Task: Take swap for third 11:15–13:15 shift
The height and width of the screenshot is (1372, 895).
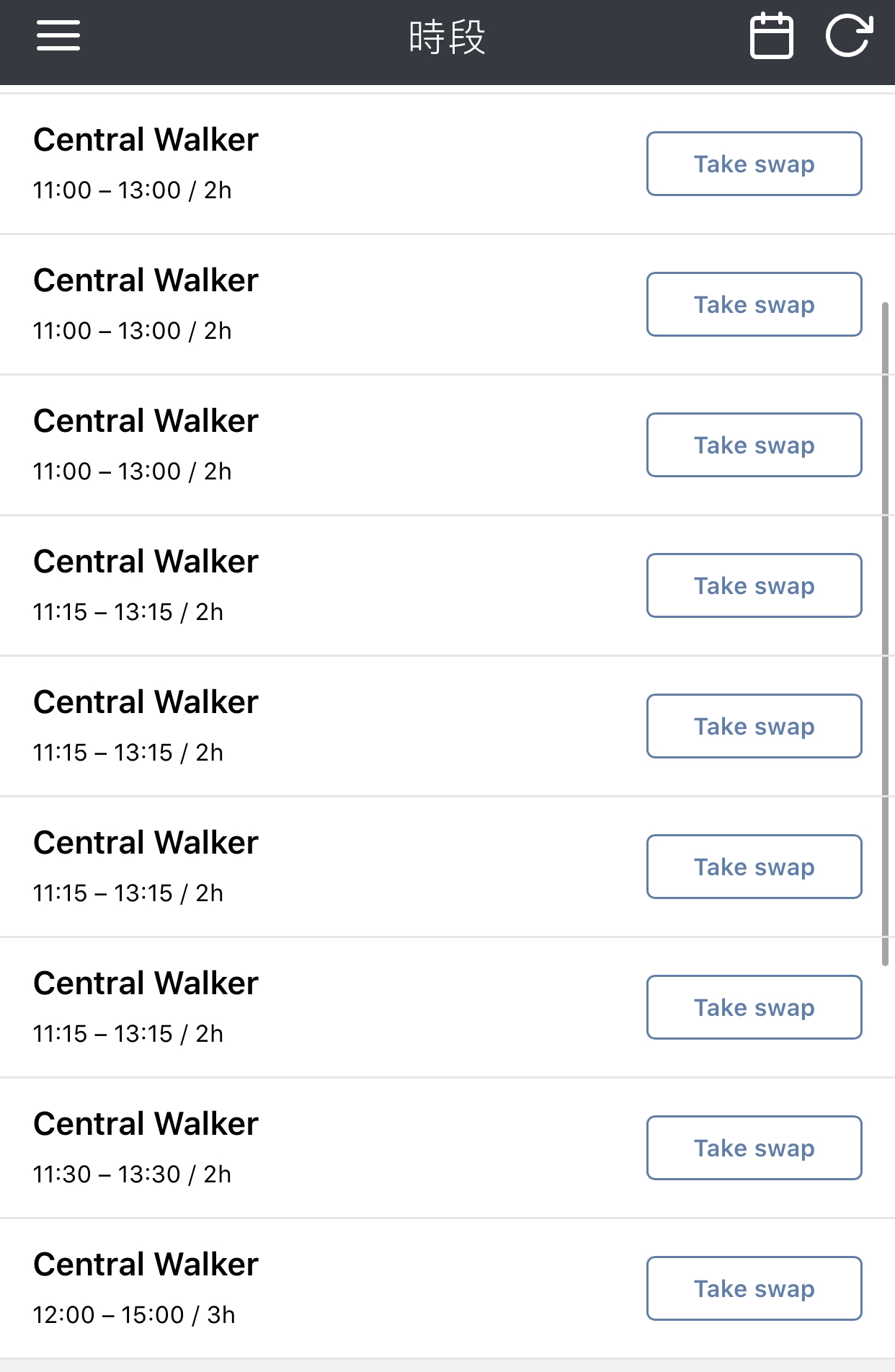Action: [x=754, y=867]
